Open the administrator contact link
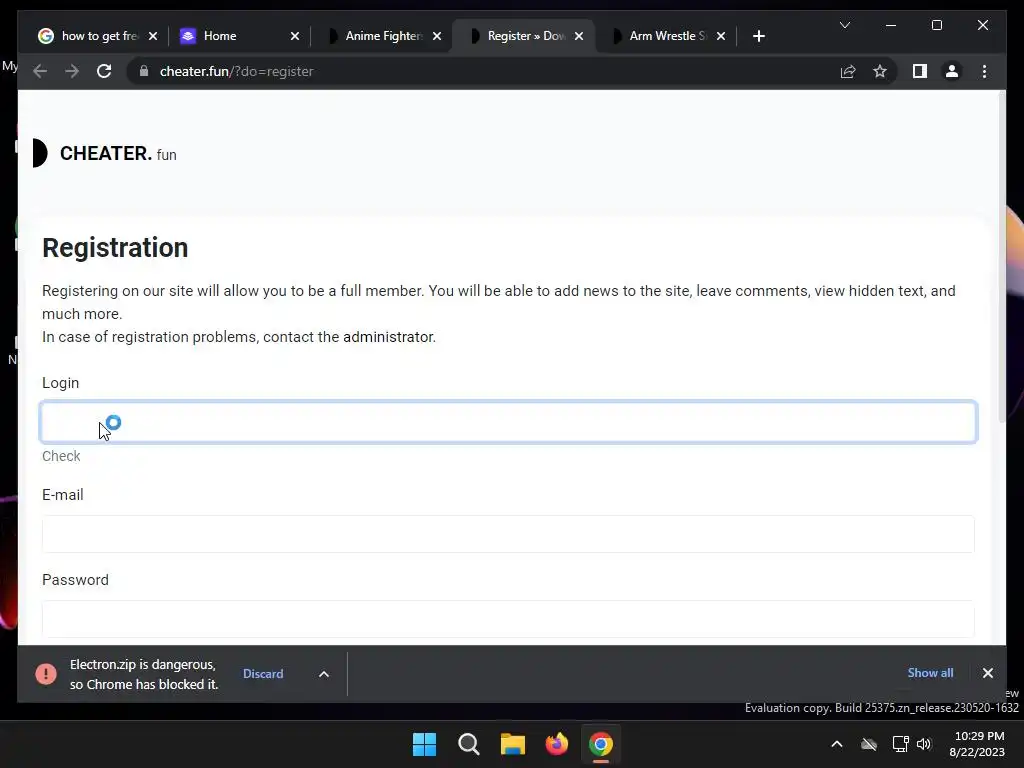This screenshot has height=768, width=1024. point(388,337)
